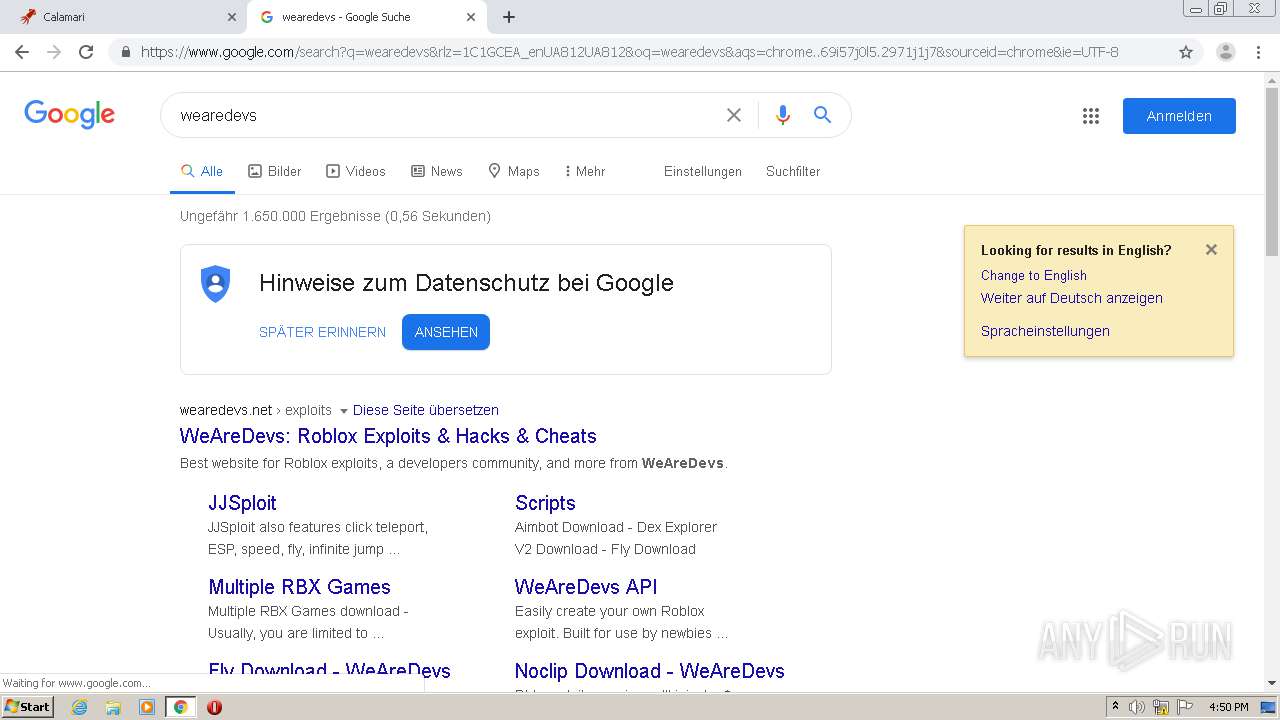Reload the page with refresh icon
The height and width of the screenshot is (720, 1280).
pos(86,52)
